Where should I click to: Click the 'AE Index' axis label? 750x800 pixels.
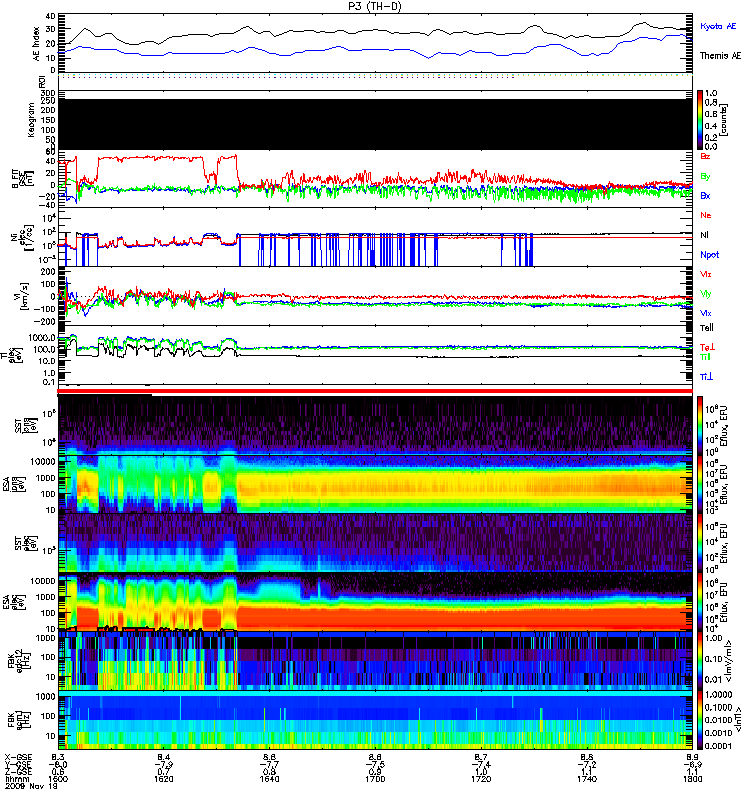pos(36,44)
